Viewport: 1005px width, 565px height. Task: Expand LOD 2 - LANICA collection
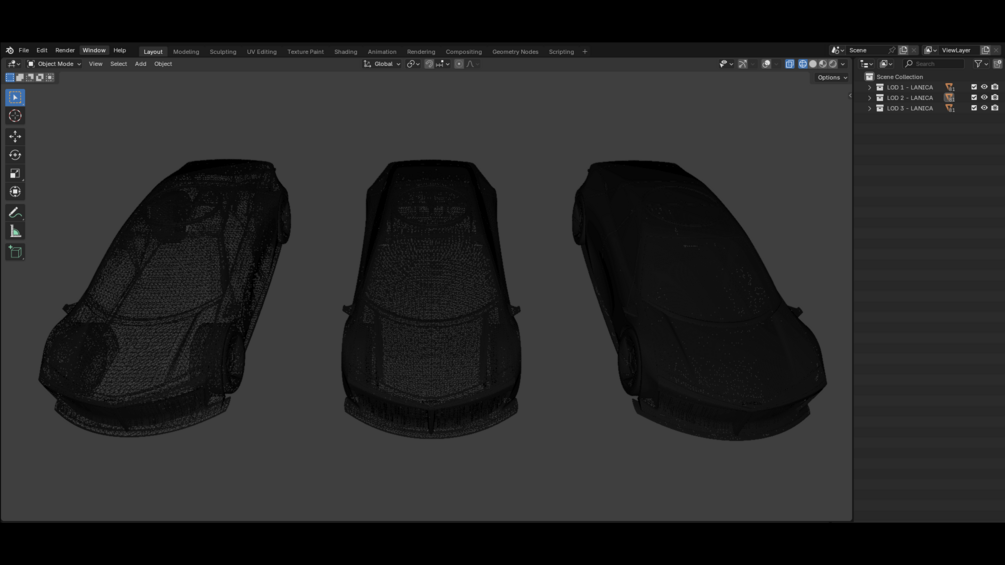pyautogui.click(x=870, y=98)
